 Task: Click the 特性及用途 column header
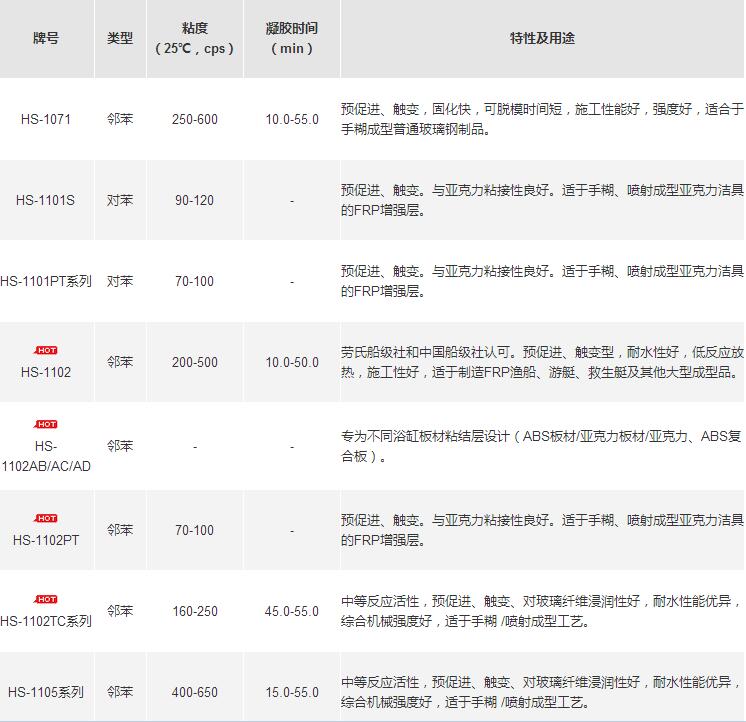click(542, 38)
